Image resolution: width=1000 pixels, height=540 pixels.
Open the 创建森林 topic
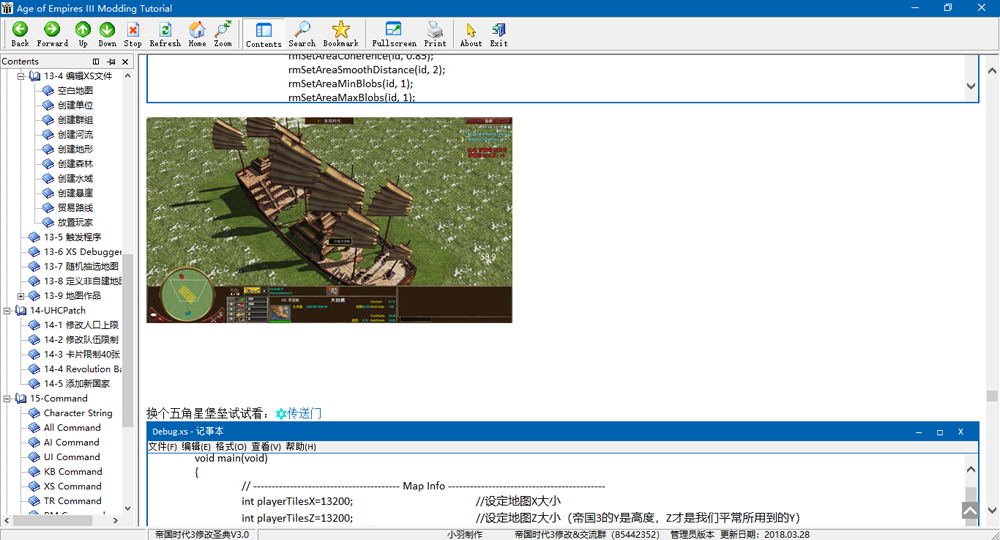75,164
